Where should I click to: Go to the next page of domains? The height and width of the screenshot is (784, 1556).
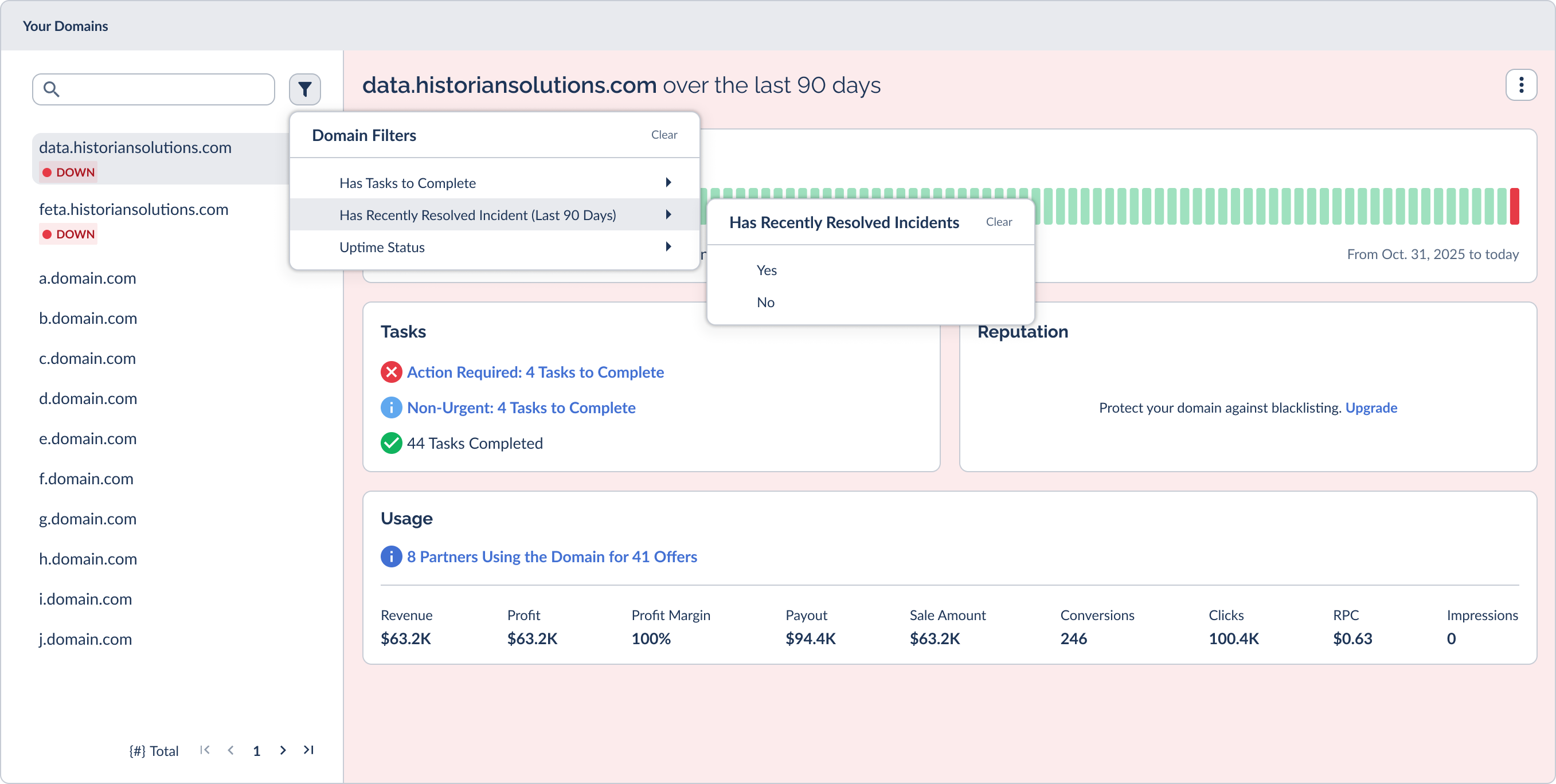[283, 750]
